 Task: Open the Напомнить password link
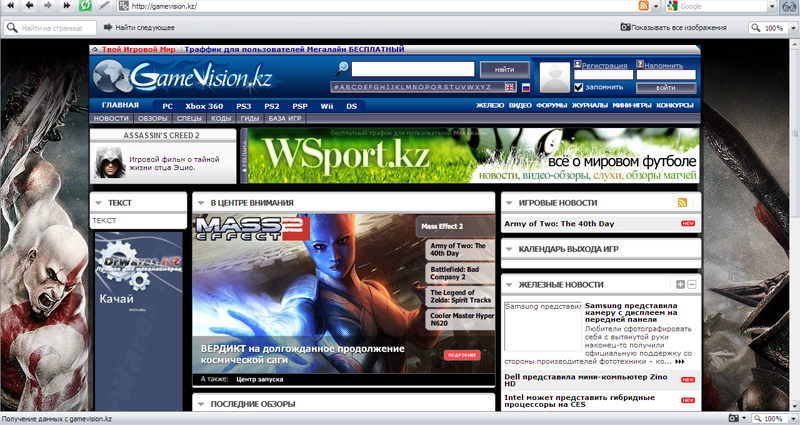click(x=663, y=65)
